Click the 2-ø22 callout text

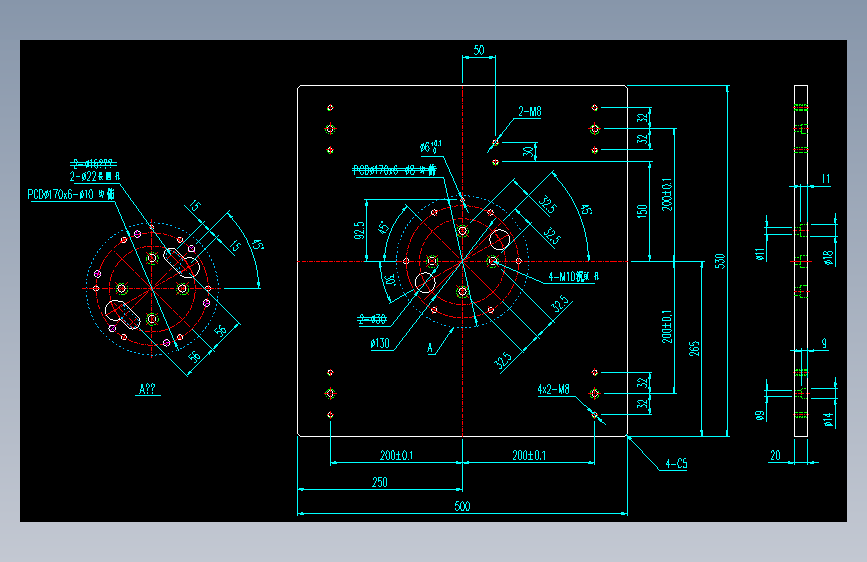[95, 176]
